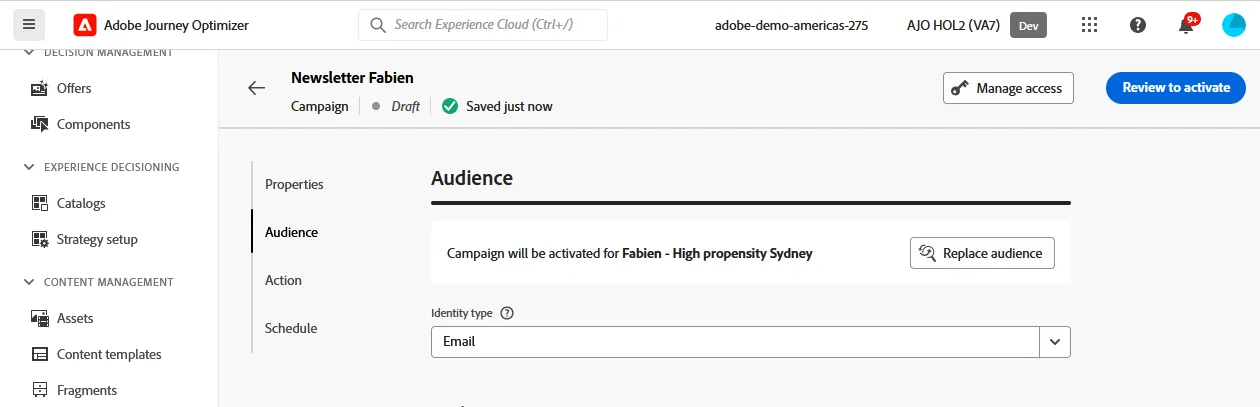Click the Replace audience button
The height and width of the screenshot is (407, 1260).
coord(982,253)
